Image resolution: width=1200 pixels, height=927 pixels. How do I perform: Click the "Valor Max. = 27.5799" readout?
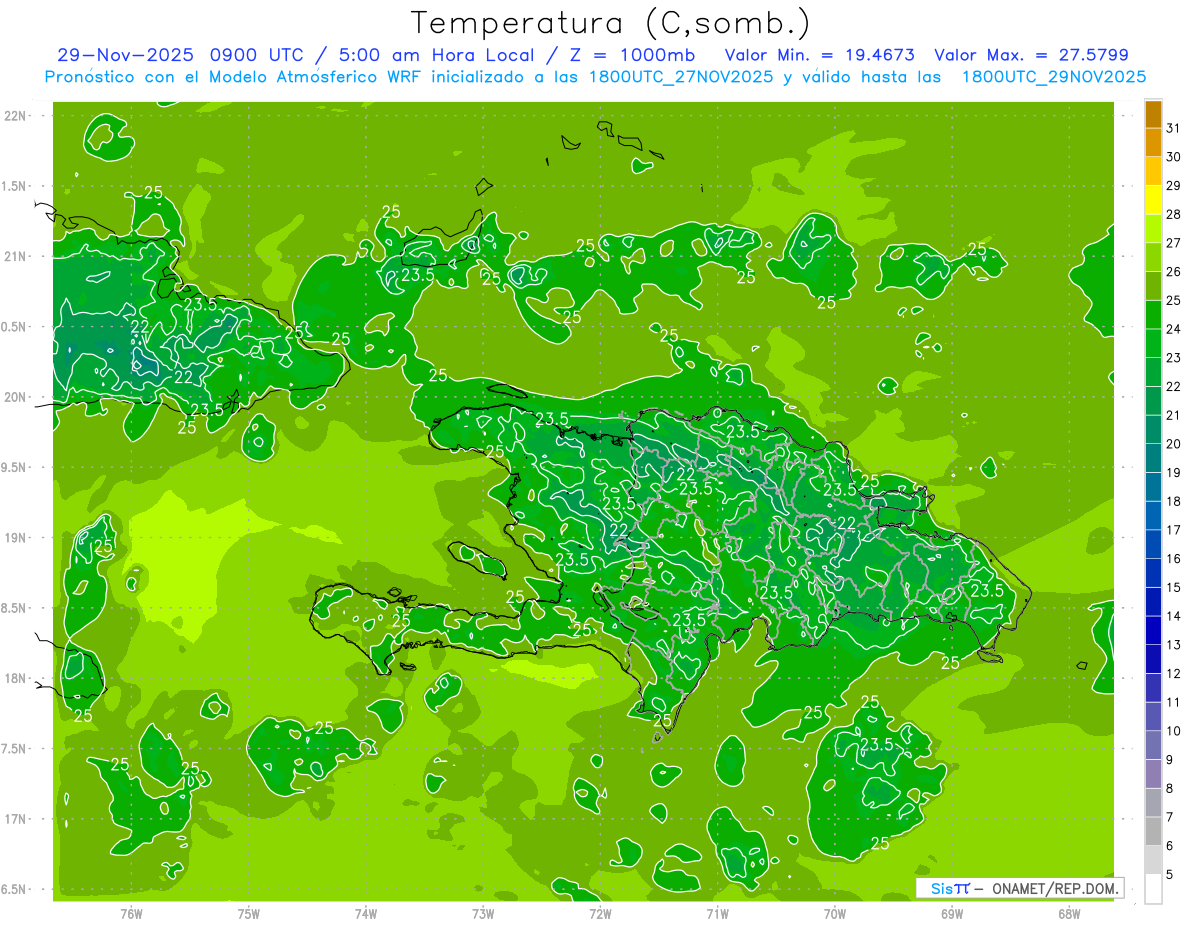coord(1031,55)
